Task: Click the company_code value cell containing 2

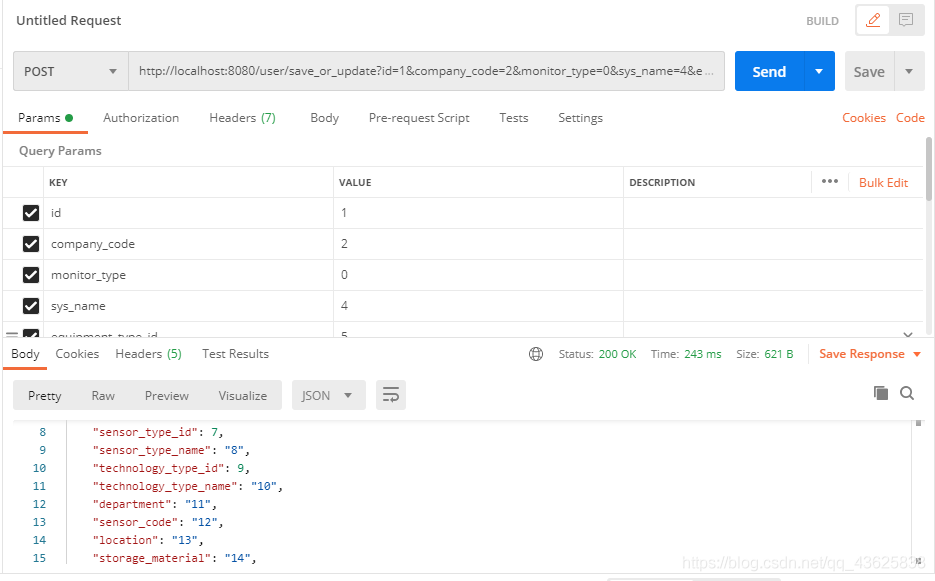Action: 478,244
